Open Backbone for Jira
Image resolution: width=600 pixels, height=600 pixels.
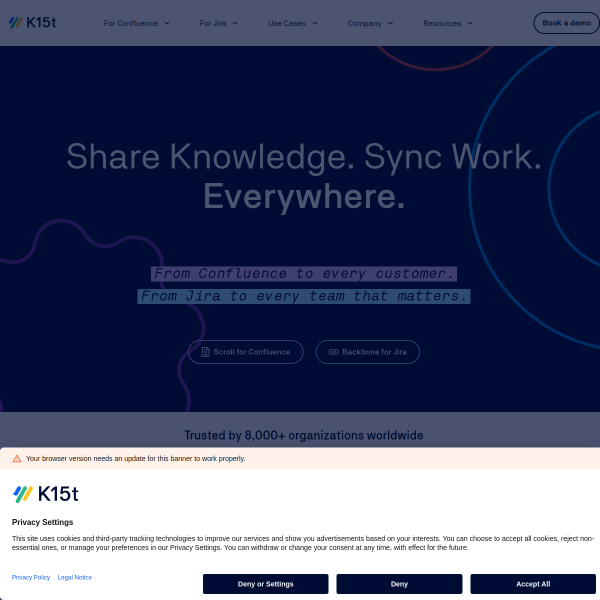[x=367, y=352]
